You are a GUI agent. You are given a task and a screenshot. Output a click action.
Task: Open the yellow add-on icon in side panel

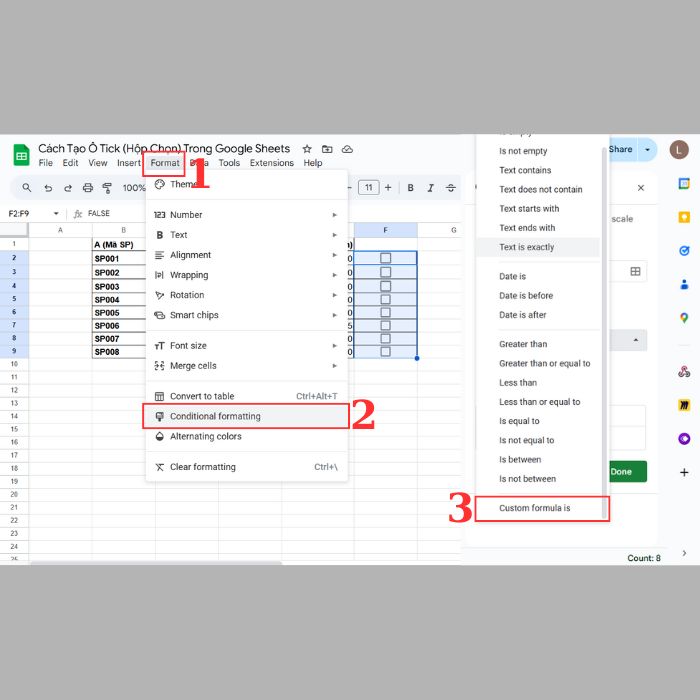[x=684, y=405]
